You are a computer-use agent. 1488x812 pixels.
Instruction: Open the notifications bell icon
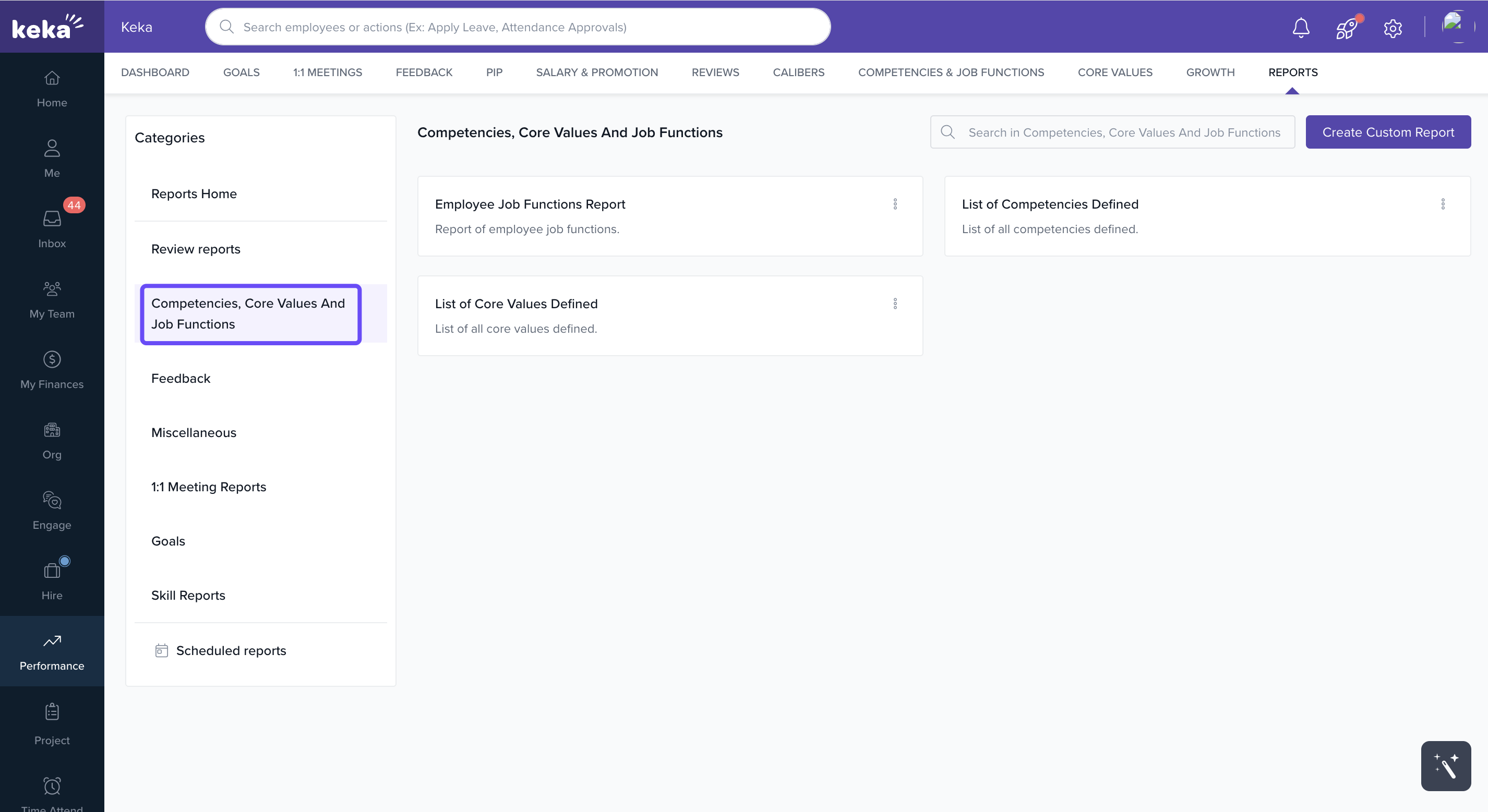click(1300, 27)
